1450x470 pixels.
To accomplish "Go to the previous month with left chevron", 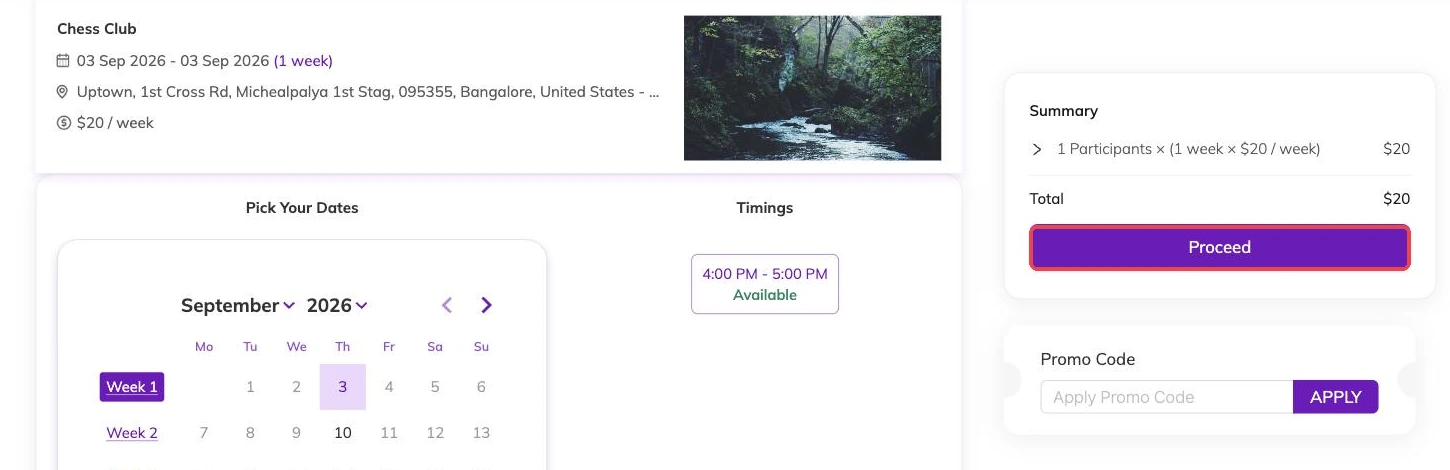I will point(447,305).
